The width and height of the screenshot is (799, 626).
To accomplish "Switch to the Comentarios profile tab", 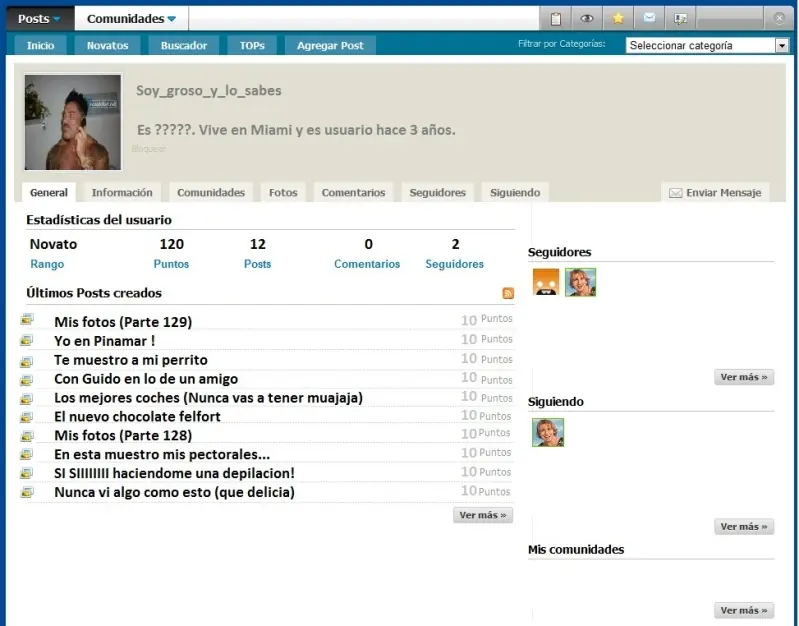I will [354, 193].
